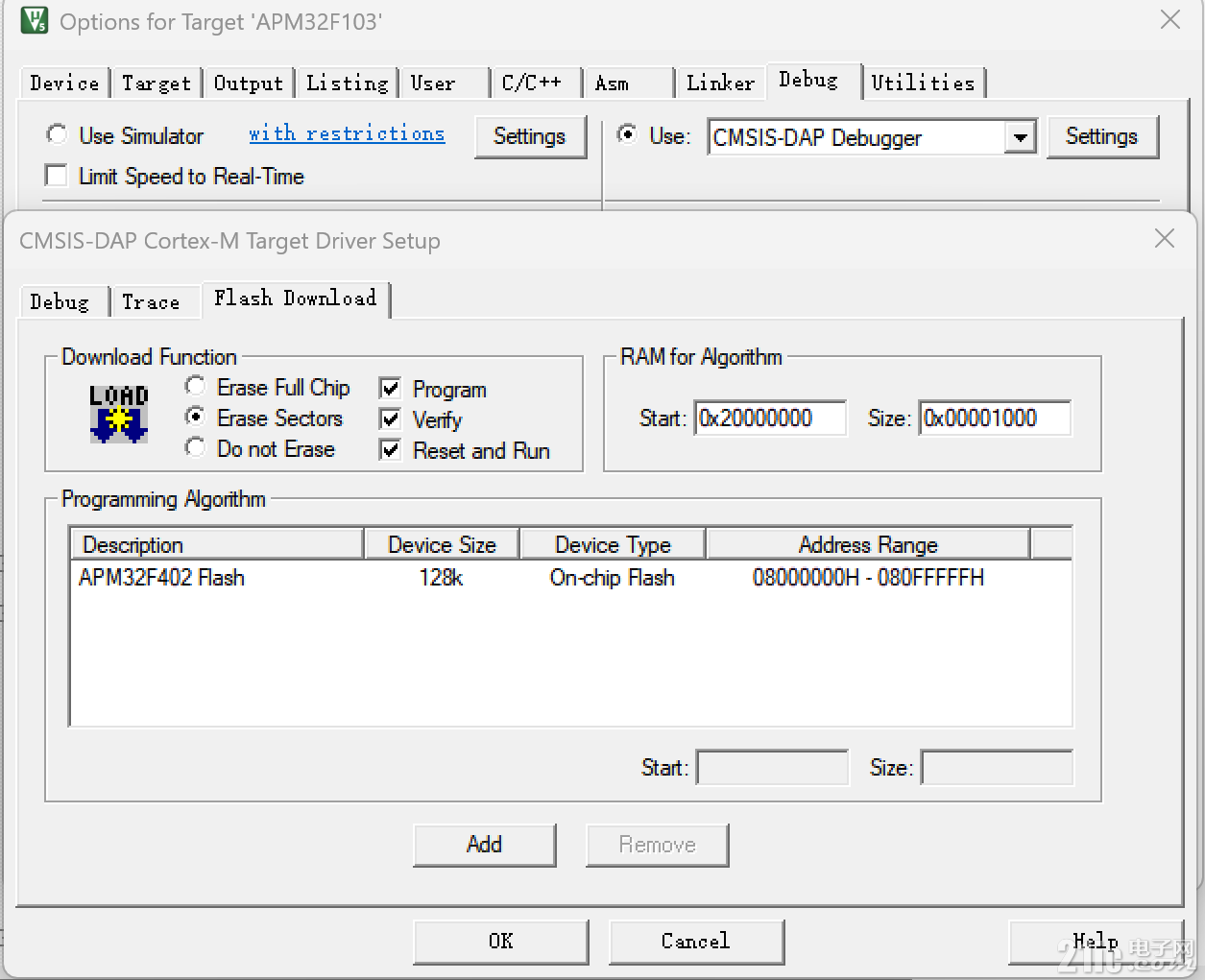This screenshot has height=980, width=1205.
Task: Toggle the Reset and Run checkbox
Action: (x=390, y=450)
